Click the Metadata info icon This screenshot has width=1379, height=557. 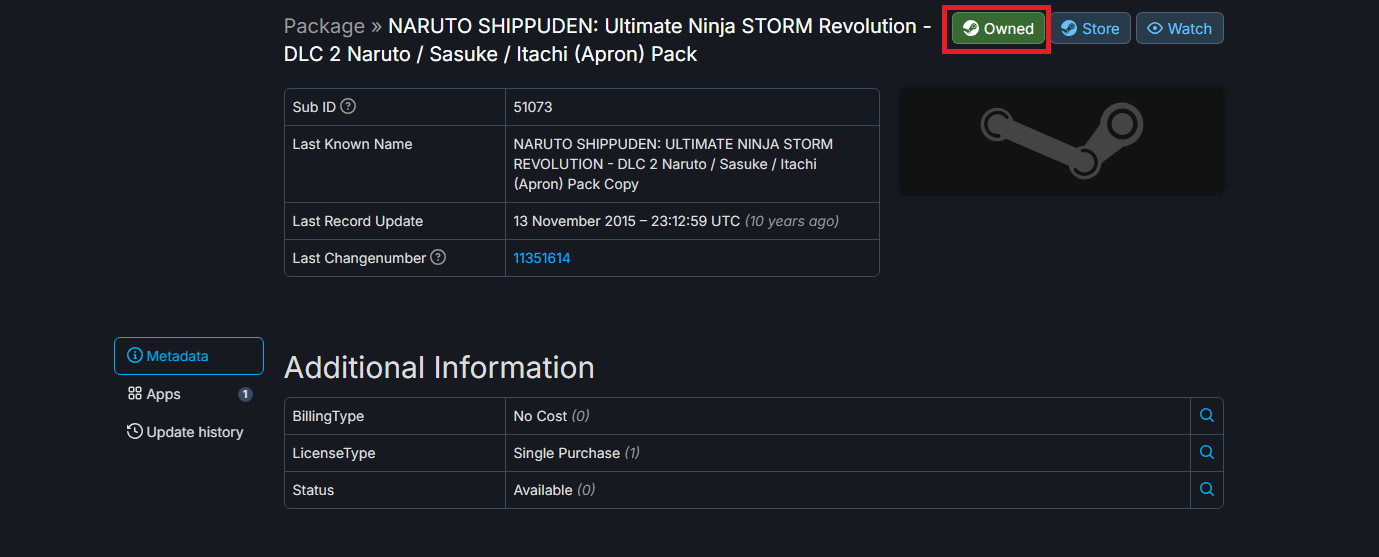pos(135,356)
